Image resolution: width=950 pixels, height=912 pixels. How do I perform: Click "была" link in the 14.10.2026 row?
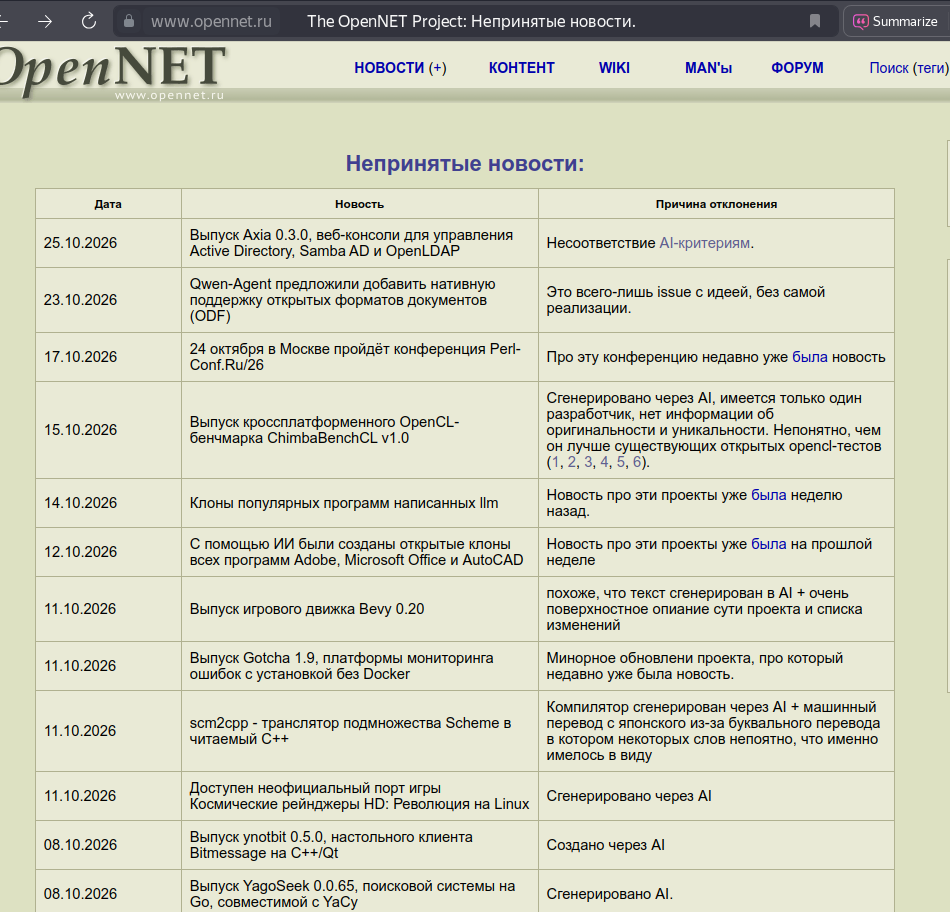tap(768, 495)
